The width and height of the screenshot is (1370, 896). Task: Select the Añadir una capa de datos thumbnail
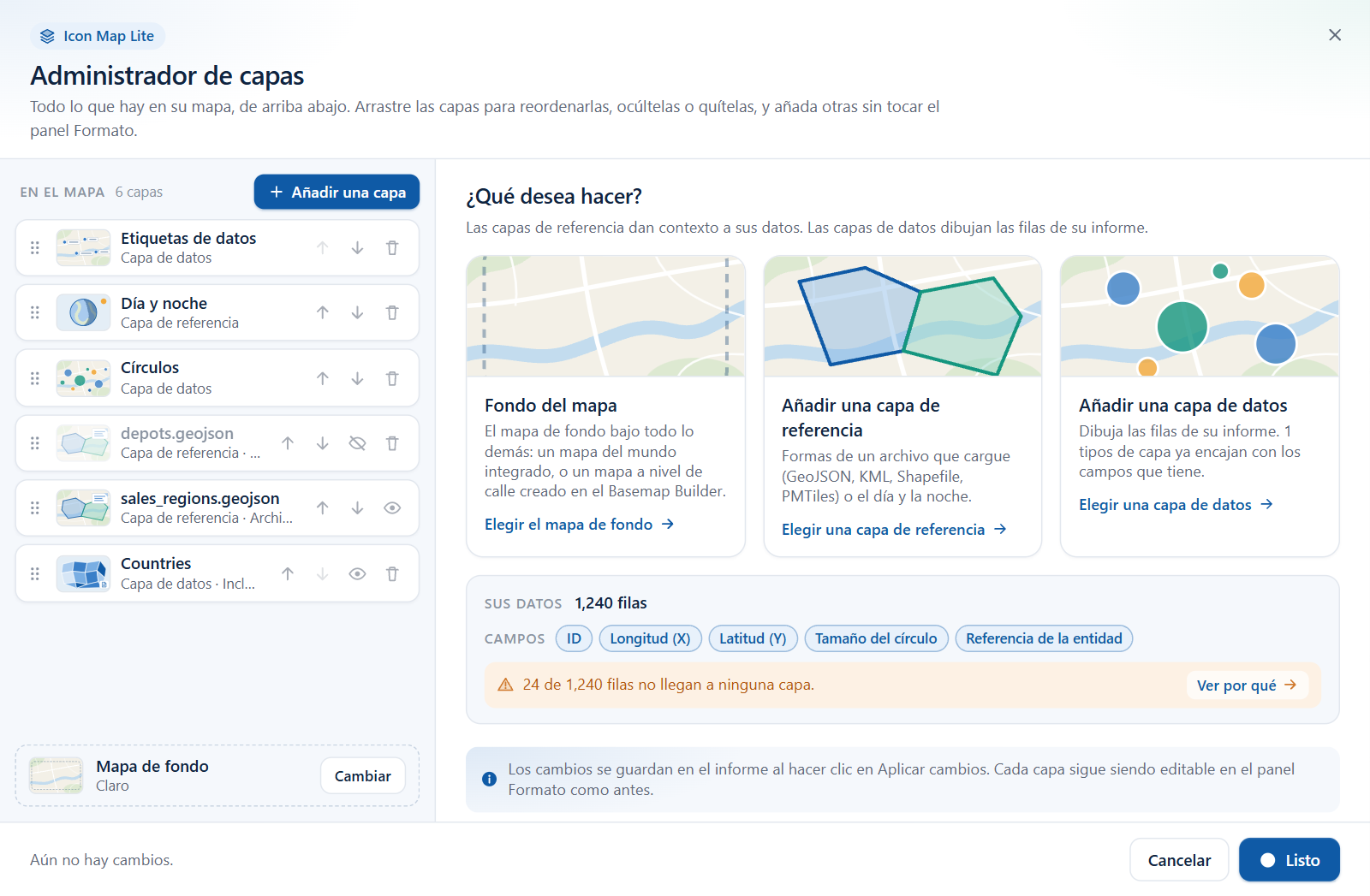1200,316
